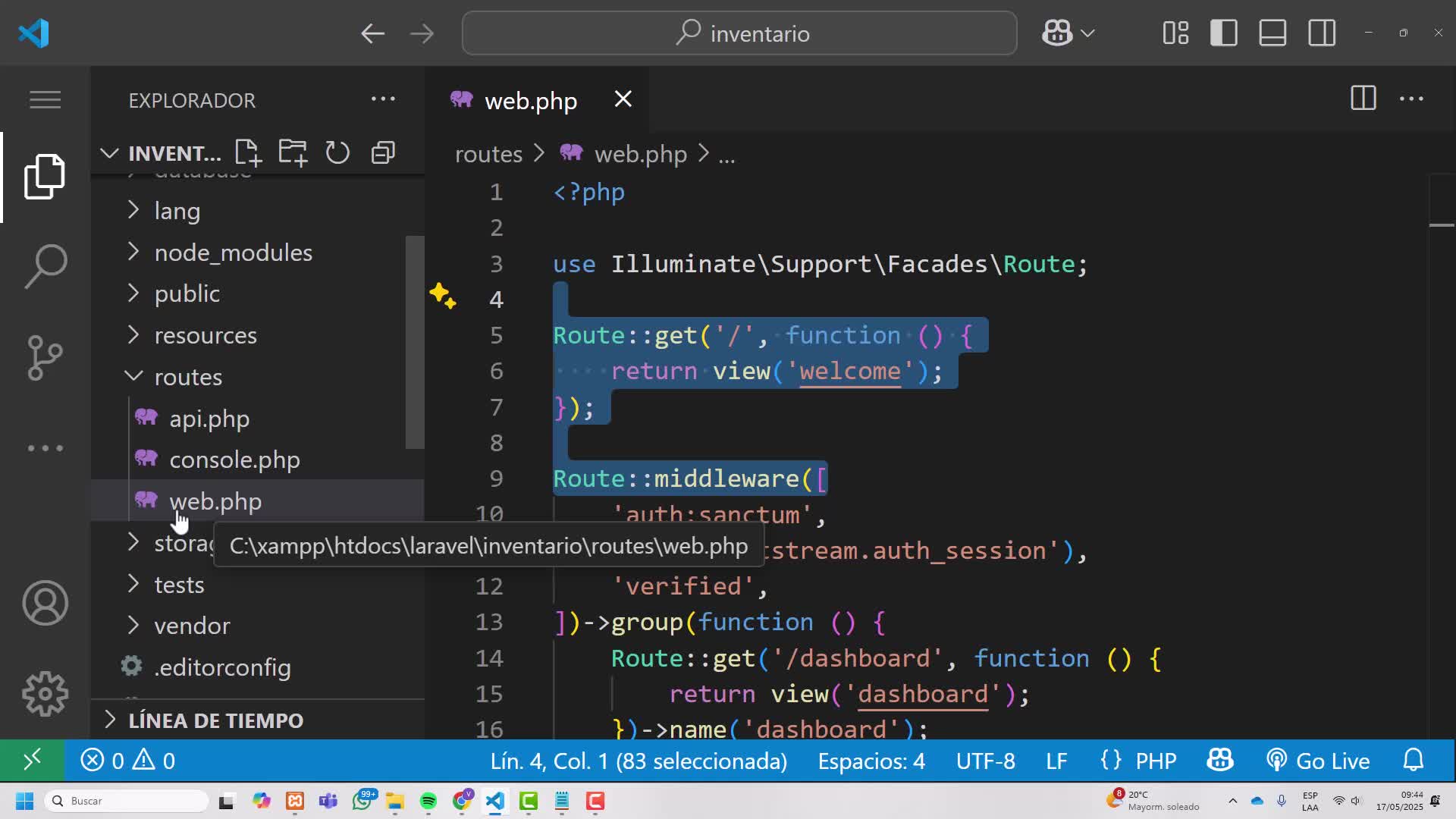1456x819 pixels.
Task: Toggle the primary side bar
Action: click(1223, 33)
